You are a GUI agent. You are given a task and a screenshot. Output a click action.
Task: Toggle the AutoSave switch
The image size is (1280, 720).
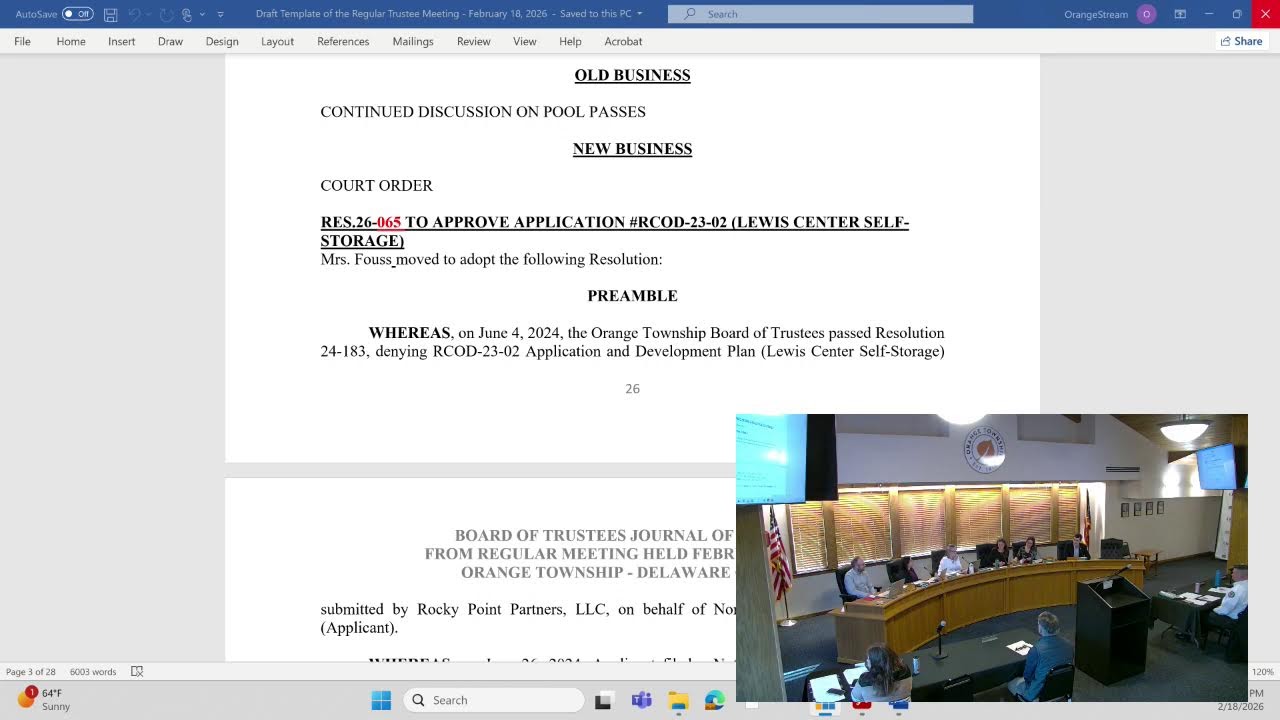click(x=77, y=14)
